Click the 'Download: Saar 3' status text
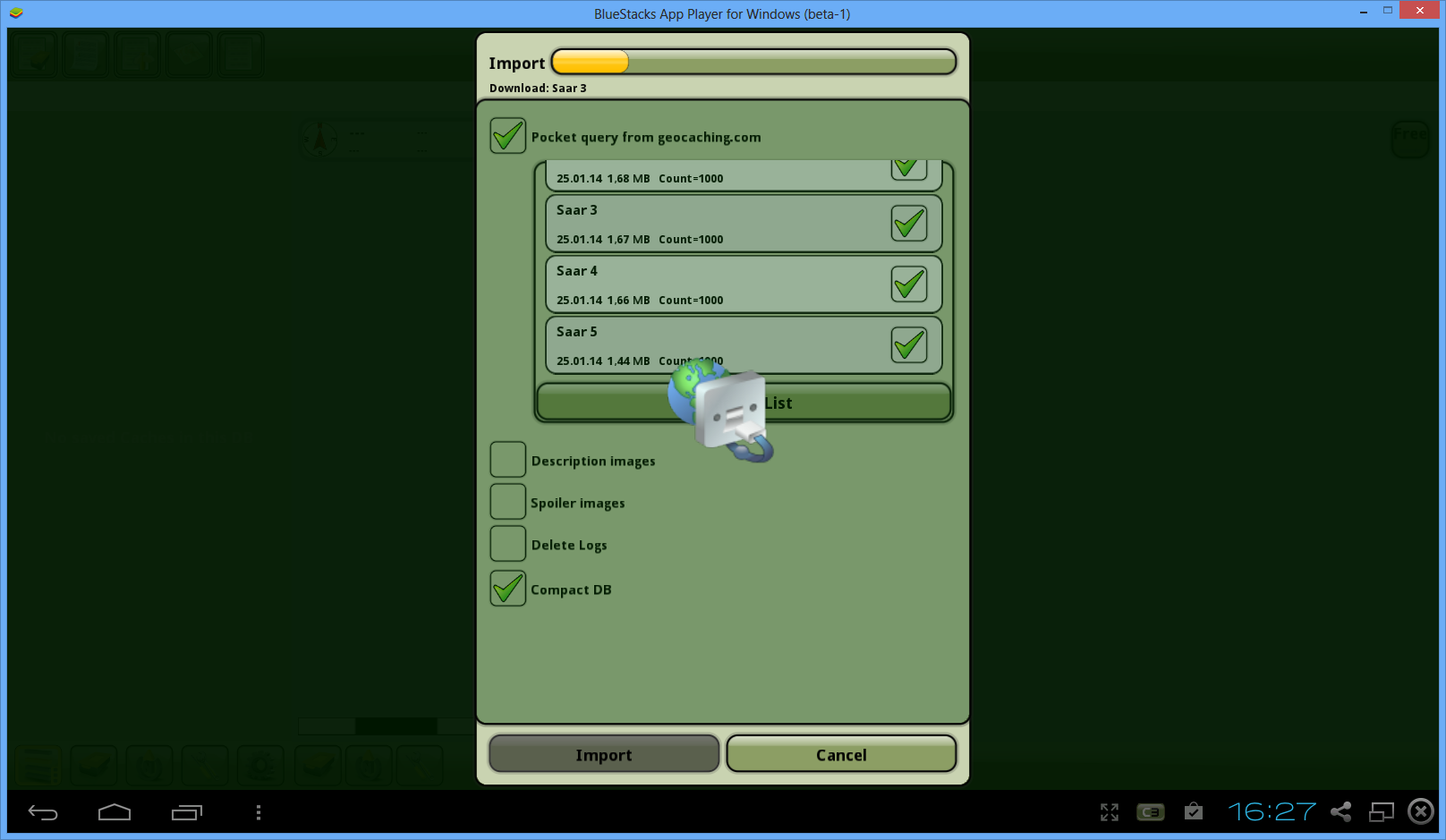This screenshot has width=1446, height=840. pos(538,88)
